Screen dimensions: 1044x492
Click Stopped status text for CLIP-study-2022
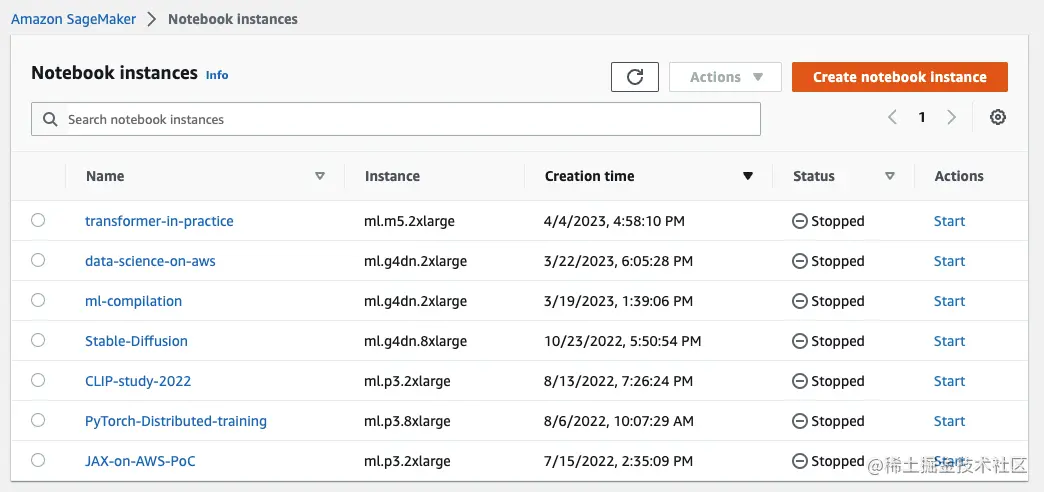pyautogui.click(x=838, y=381)
